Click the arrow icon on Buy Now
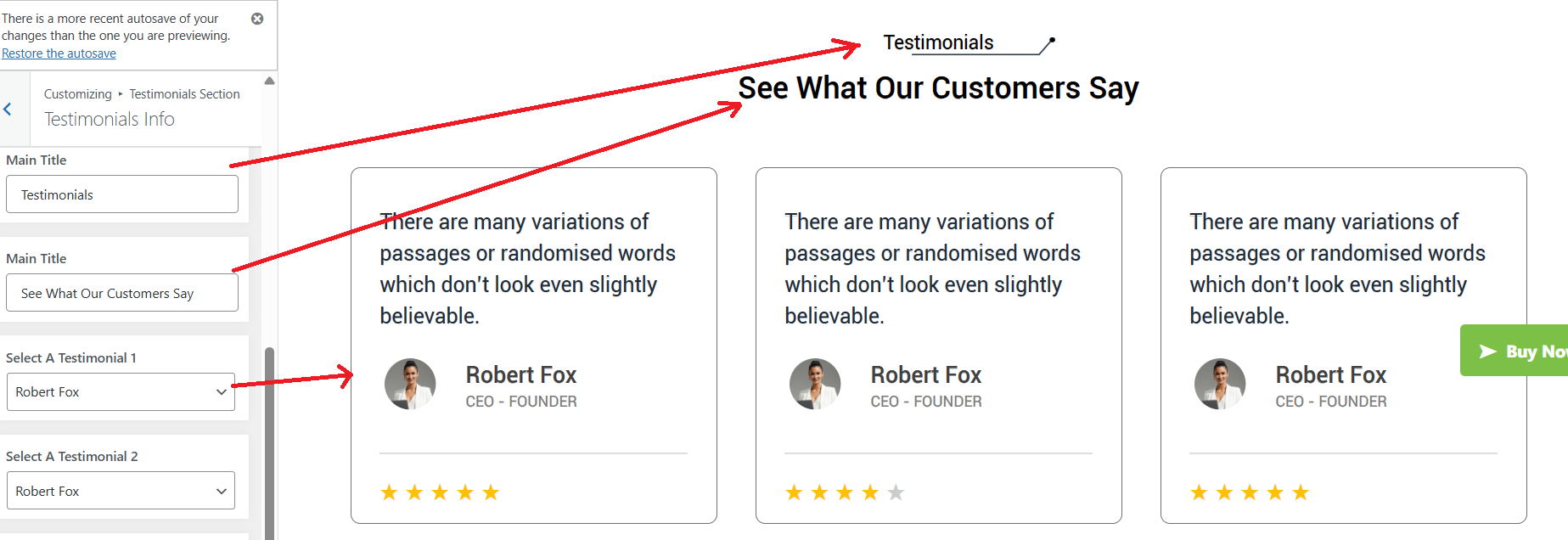 tap(1487, 351)
